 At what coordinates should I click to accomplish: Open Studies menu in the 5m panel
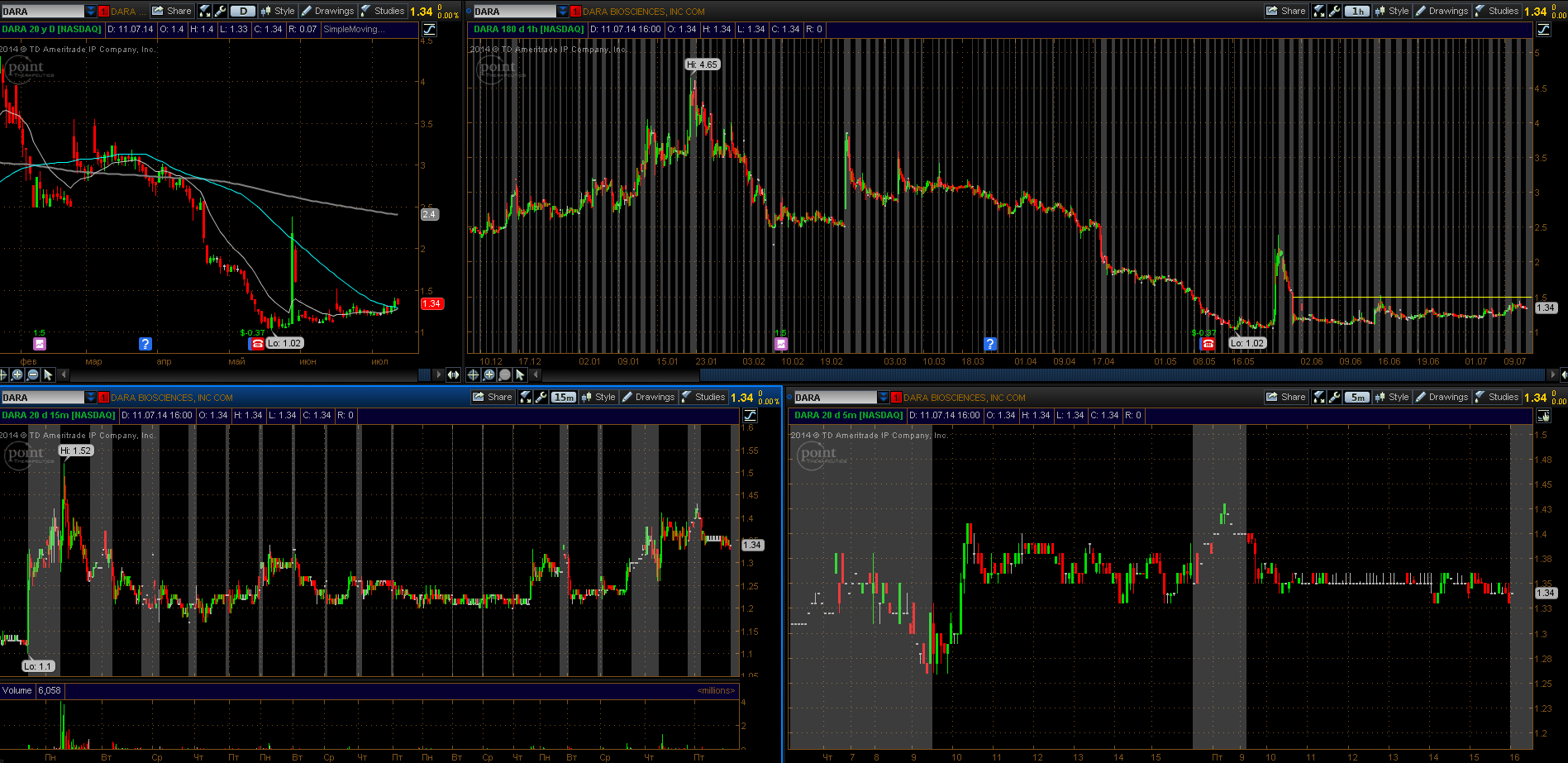[1497, 397]
